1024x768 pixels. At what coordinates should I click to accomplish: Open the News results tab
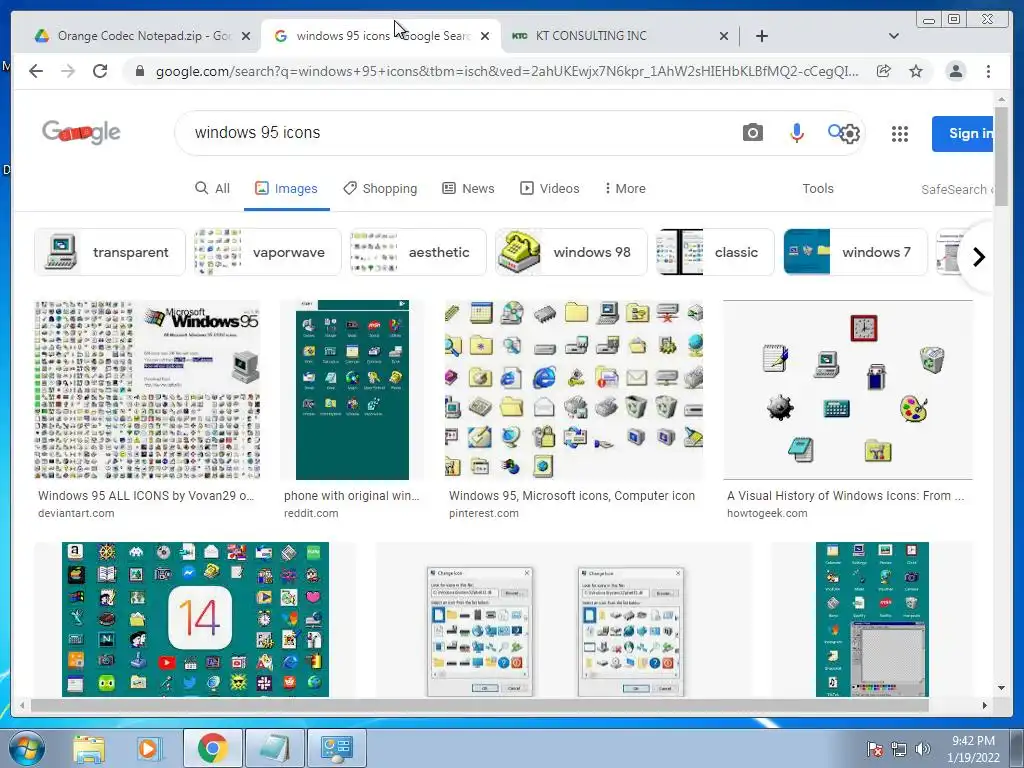pos(468,189)
